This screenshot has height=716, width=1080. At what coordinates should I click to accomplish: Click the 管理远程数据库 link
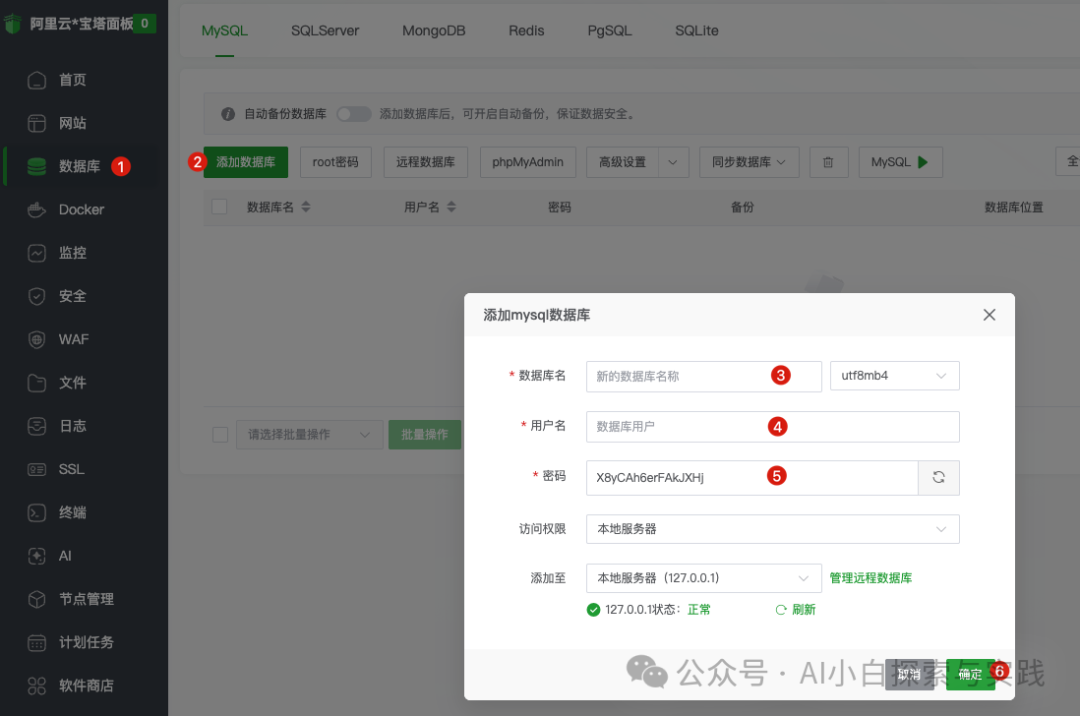(x=871, y=578)
